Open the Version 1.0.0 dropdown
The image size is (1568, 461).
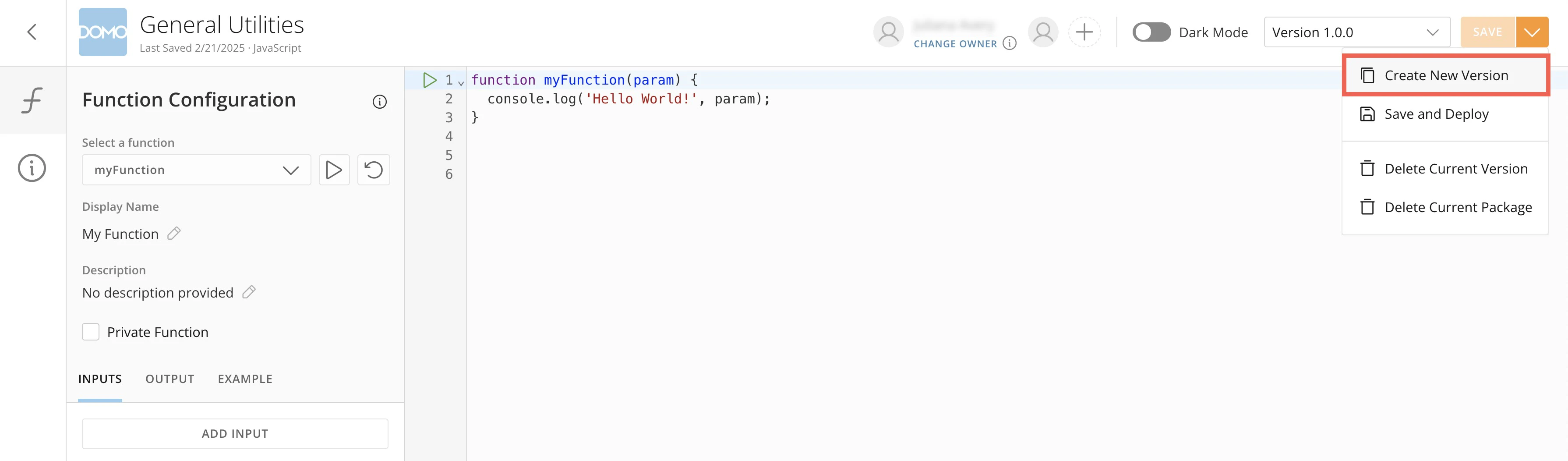[x=1357, y=32]
